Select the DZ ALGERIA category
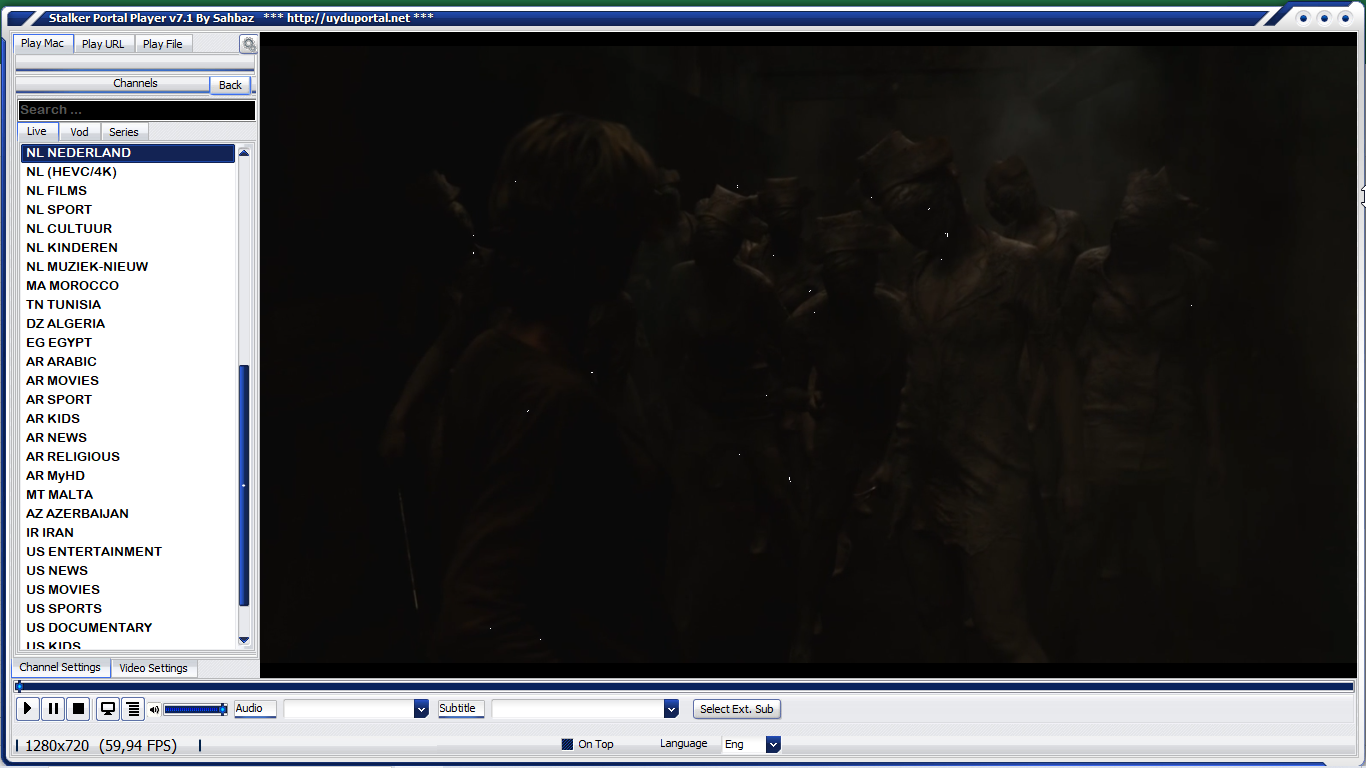The height and width of the screenshot is (768, 1366). click(128, 324)
